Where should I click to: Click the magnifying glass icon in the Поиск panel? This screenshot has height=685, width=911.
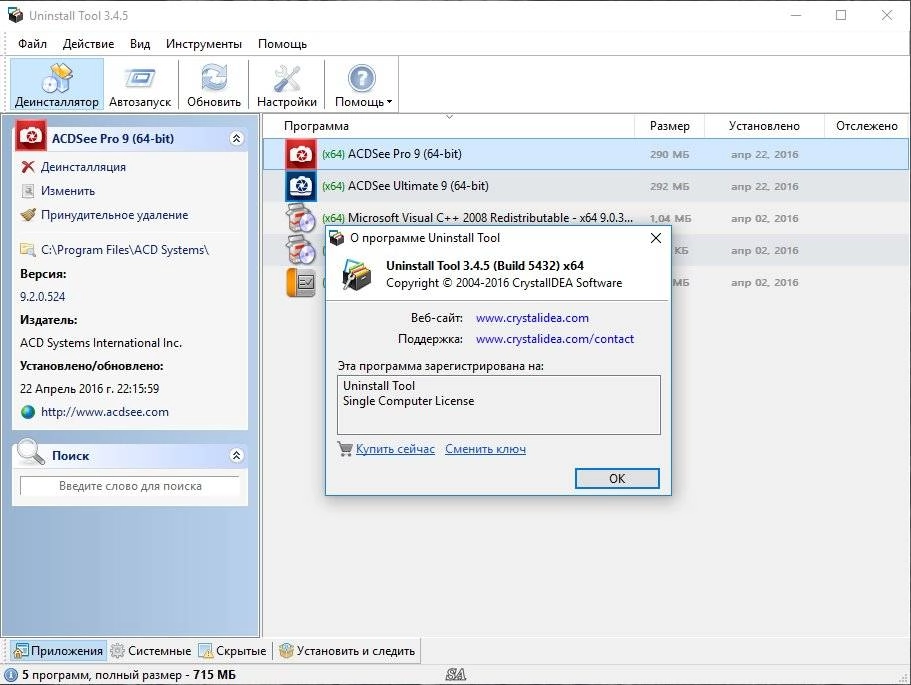click(x=30, y=453)
